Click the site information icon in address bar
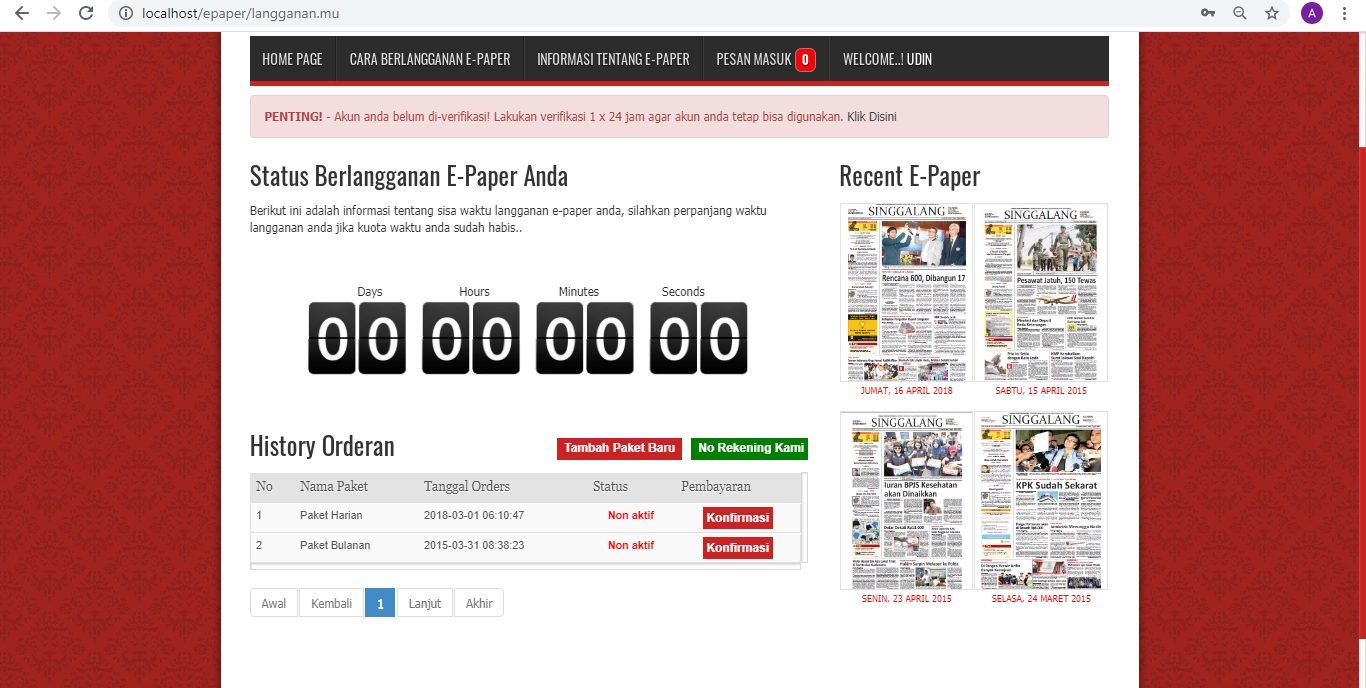The image size is (1366, 688). tap(125, 14)
